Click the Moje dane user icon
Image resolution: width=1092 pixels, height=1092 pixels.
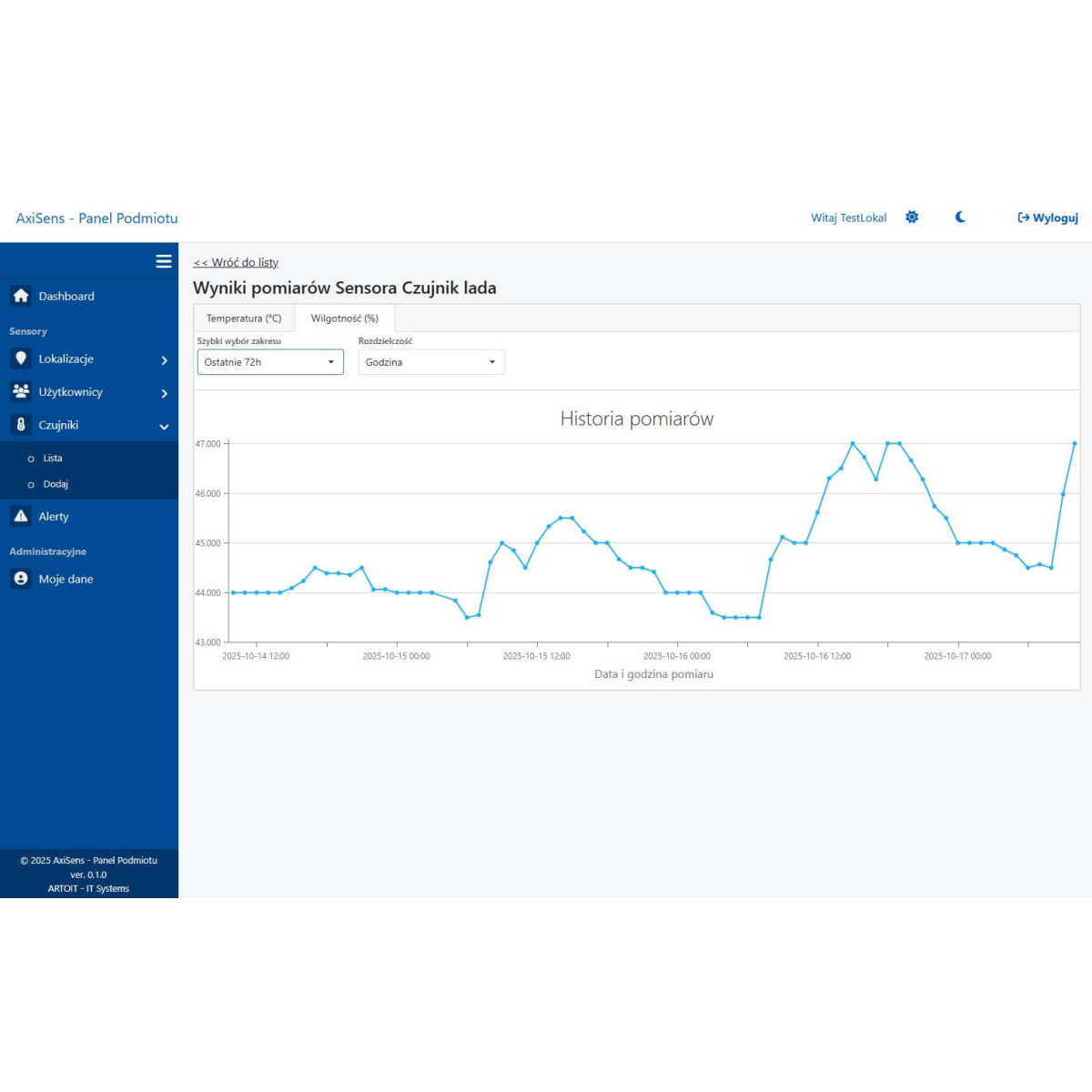(x=21, y=579)
